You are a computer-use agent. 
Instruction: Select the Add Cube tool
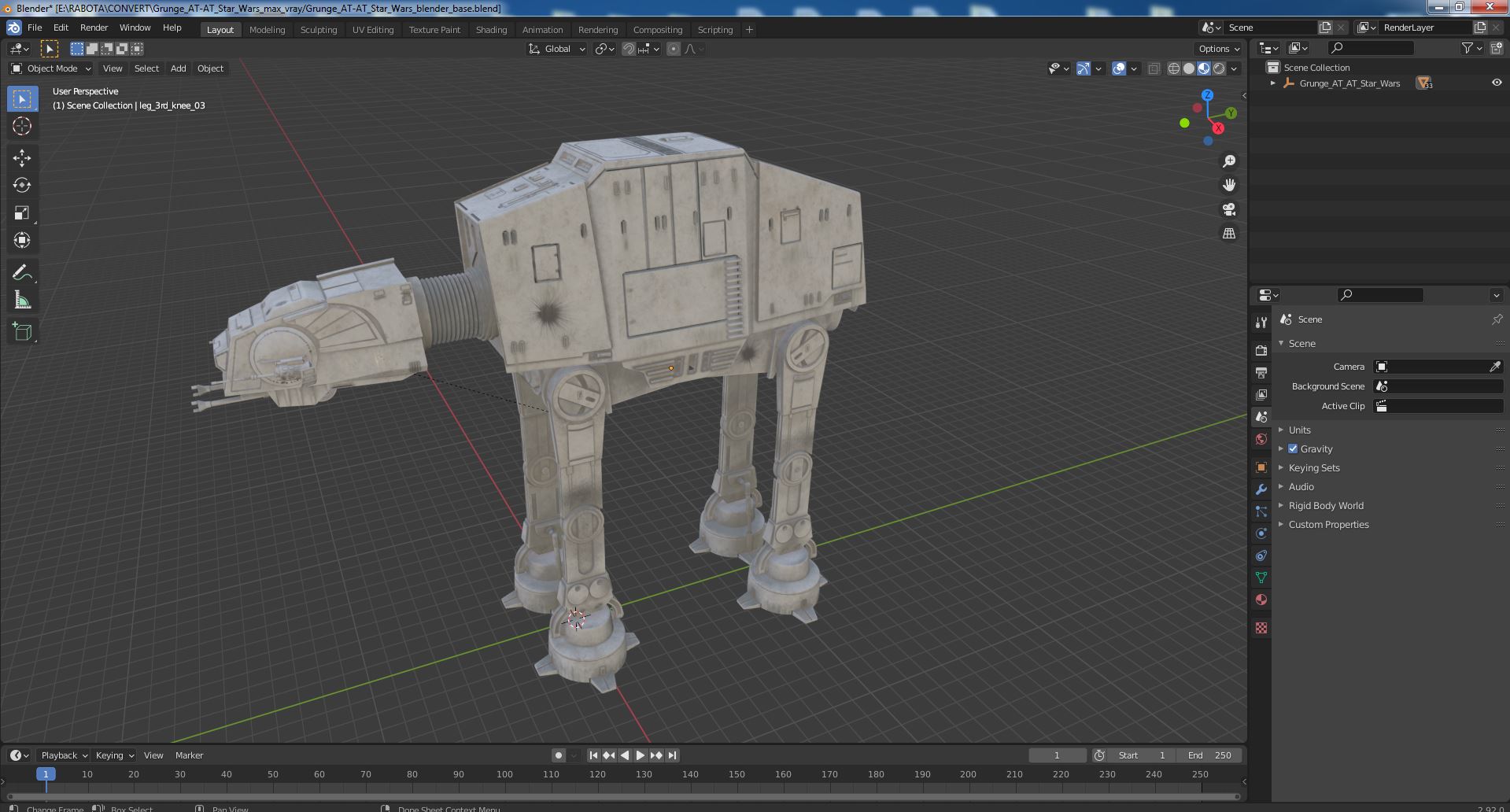(22, 331)
